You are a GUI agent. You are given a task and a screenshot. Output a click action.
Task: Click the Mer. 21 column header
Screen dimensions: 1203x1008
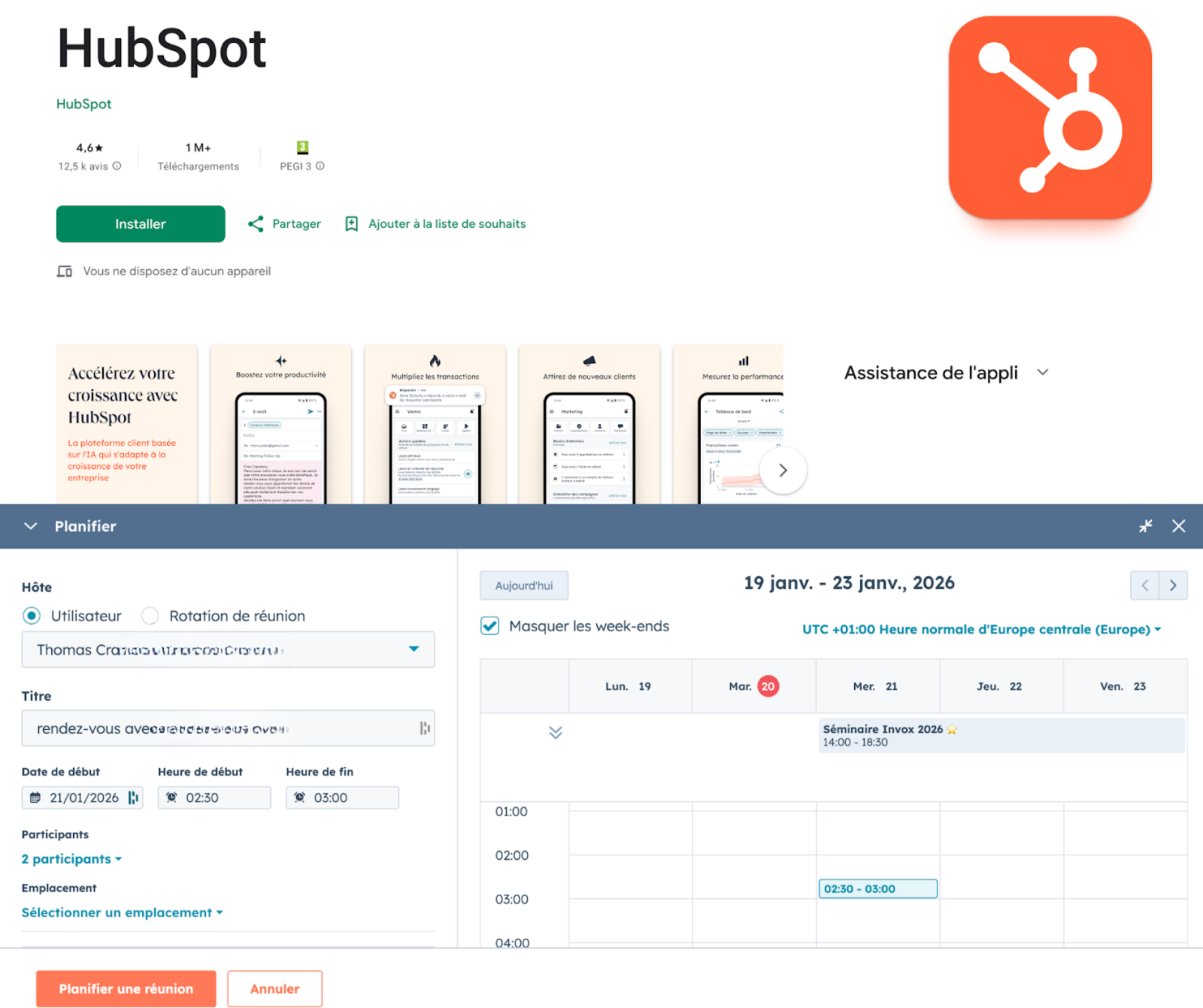[x=876, y=686]
